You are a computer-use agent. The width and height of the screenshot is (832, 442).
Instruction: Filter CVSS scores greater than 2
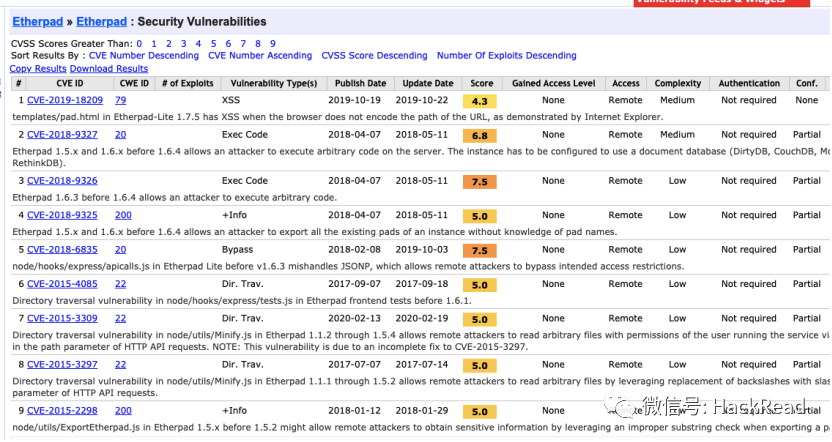[169, 44]
